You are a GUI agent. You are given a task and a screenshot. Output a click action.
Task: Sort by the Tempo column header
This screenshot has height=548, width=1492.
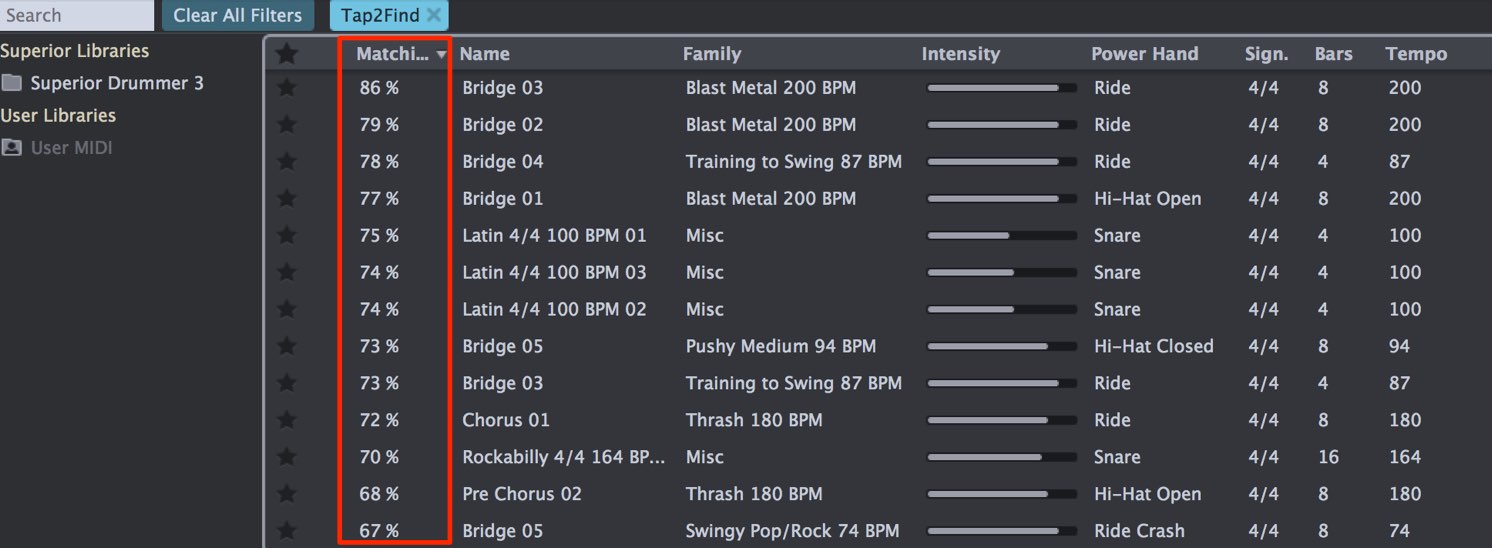[x=1416, y=54]
